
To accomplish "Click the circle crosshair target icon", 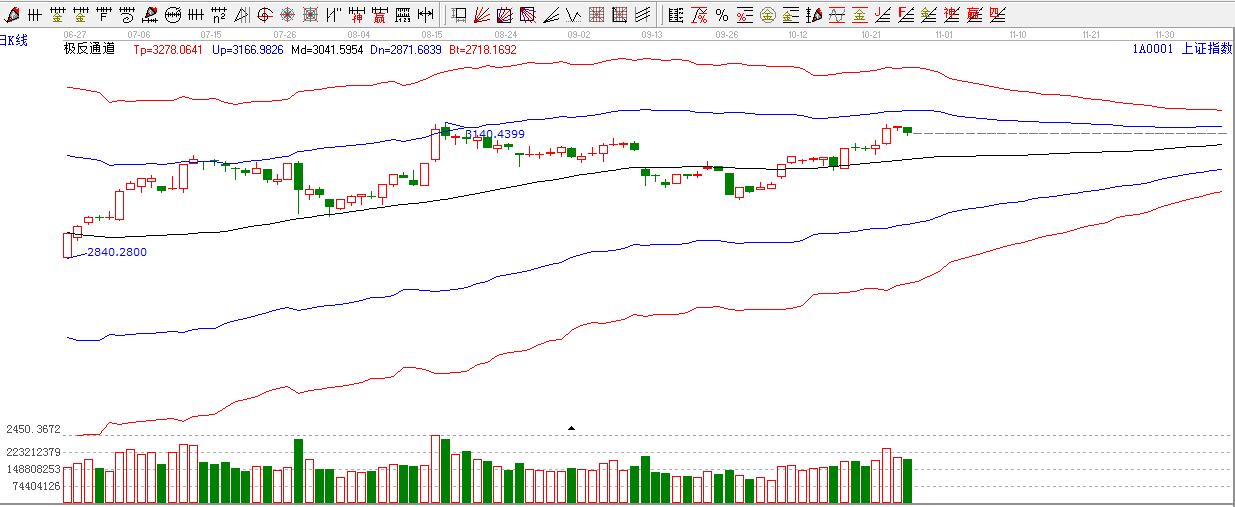I will [x=265, y=15].
